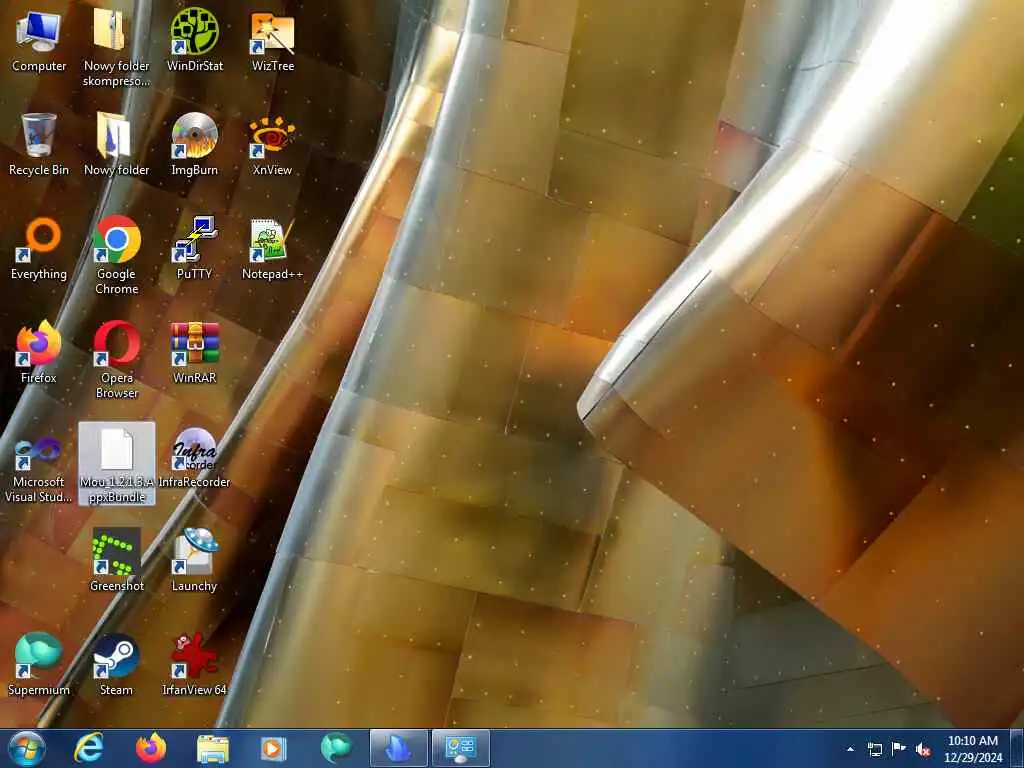This screenshot has width=1024, height=768.
Task: Open the clock showing 10:10 AM
Action: click(972, 749)
